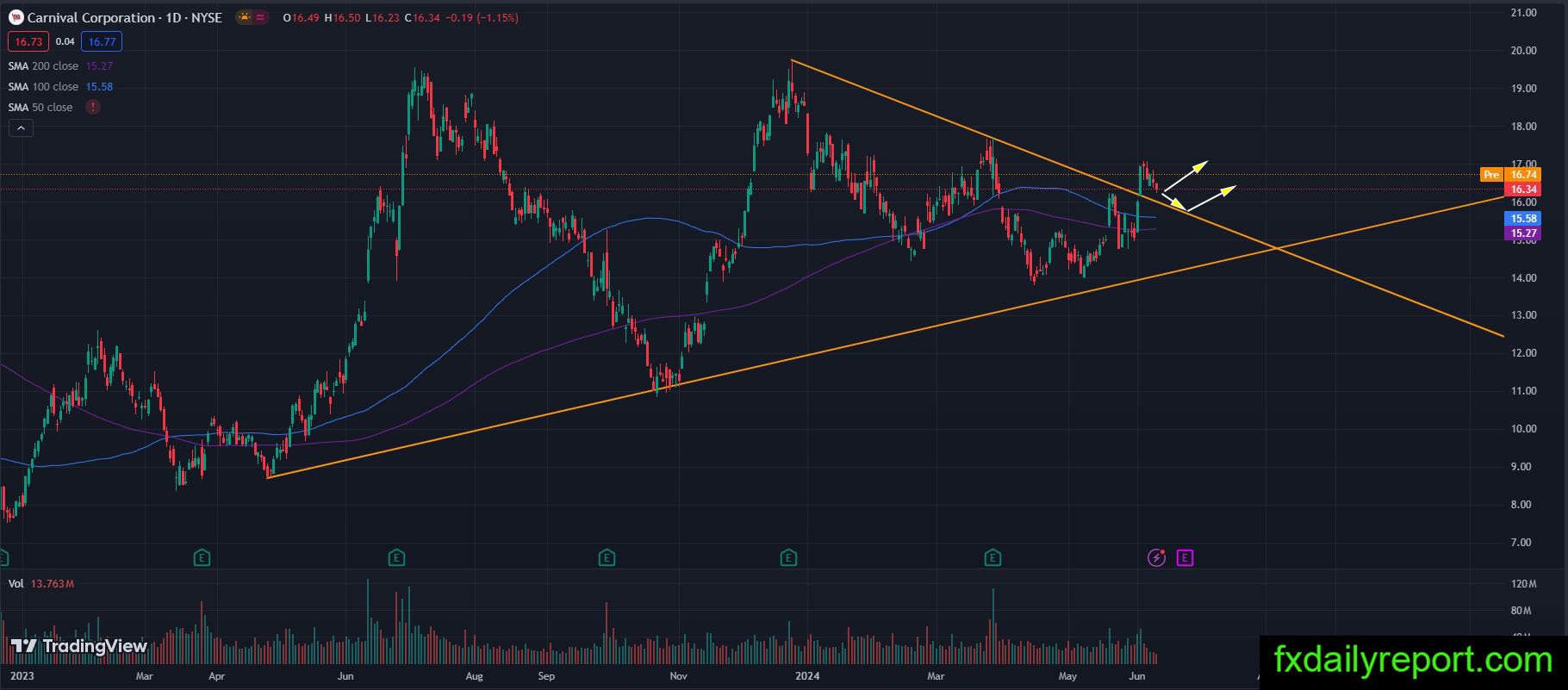
Task: Click 7.00 on the price axis
Action: click(x=1523, y=543)
